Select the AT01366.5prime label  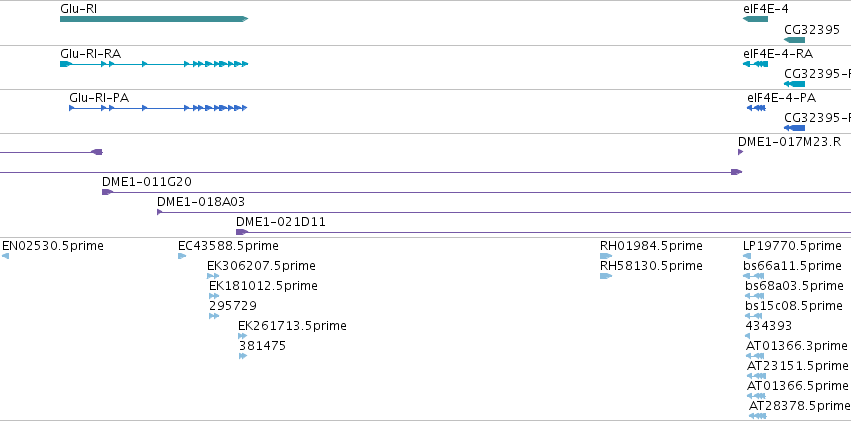[x=798, y=386]
